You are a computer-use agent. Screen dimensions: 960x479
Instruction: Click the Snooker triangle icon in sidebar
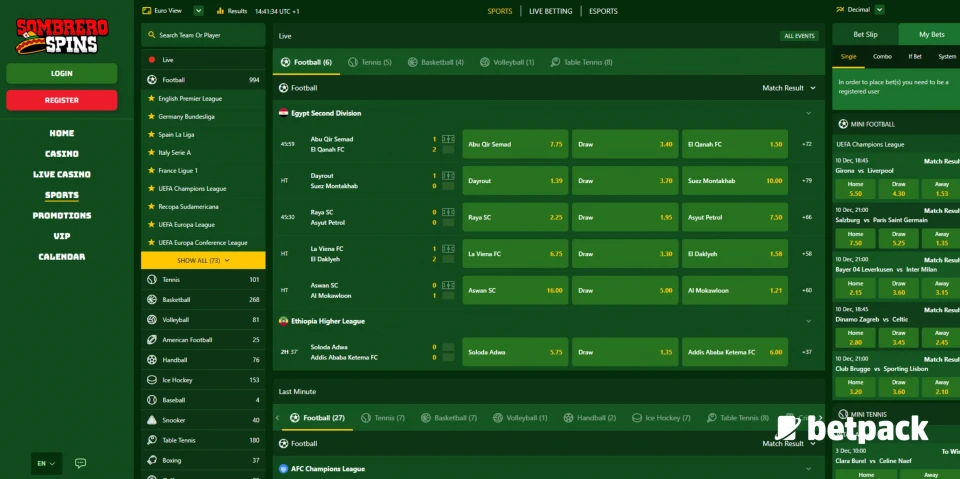(152, 420)
